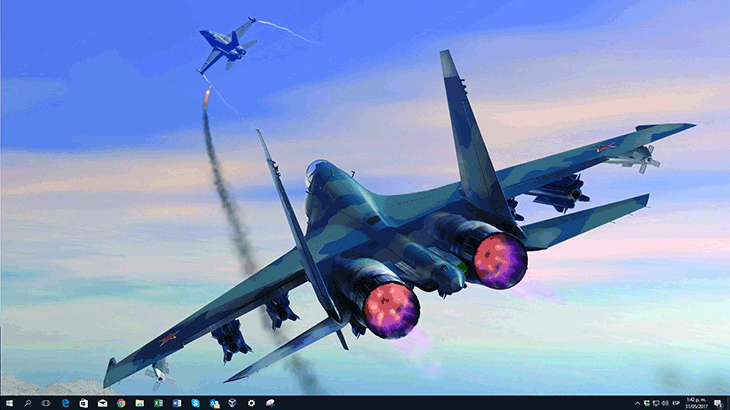Image resolution: width=730 pixels, height=410 pixels.
Task: Launch Google Chrome from the taskbar
Action: click(121, 403)
